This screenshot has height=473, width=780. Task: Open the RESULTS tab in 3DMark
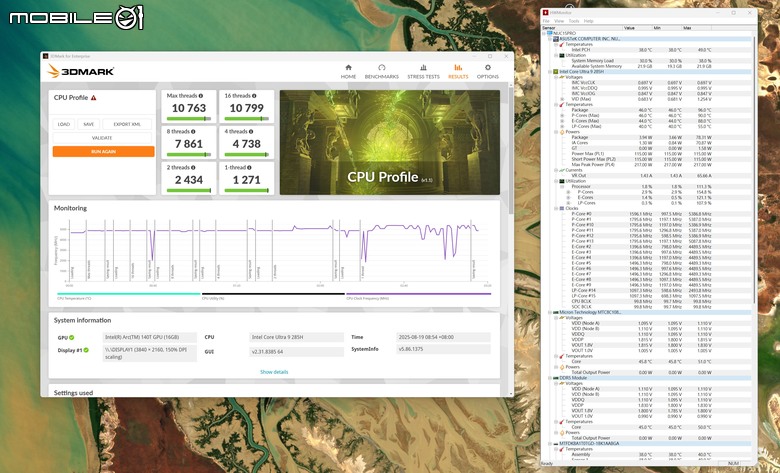pos(458,72)
